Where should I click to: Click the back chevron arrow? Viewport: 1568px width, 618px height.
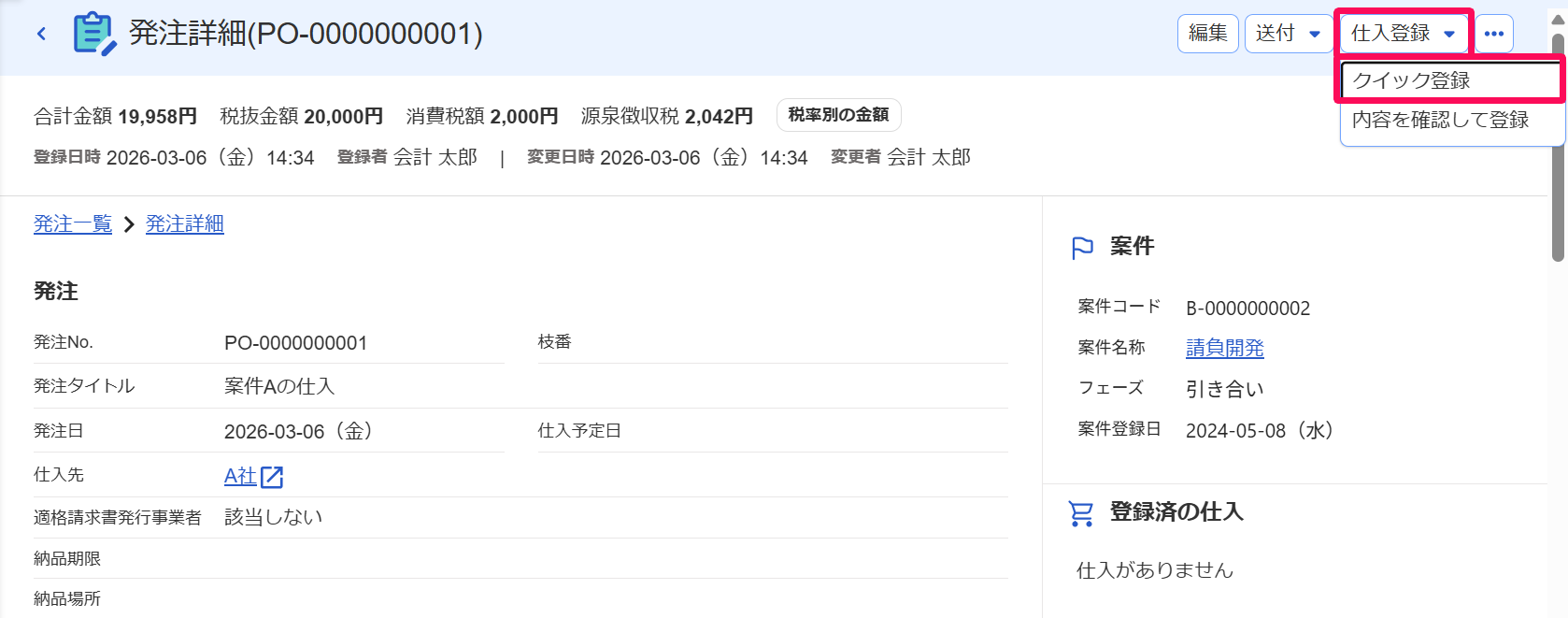point(41,35)
